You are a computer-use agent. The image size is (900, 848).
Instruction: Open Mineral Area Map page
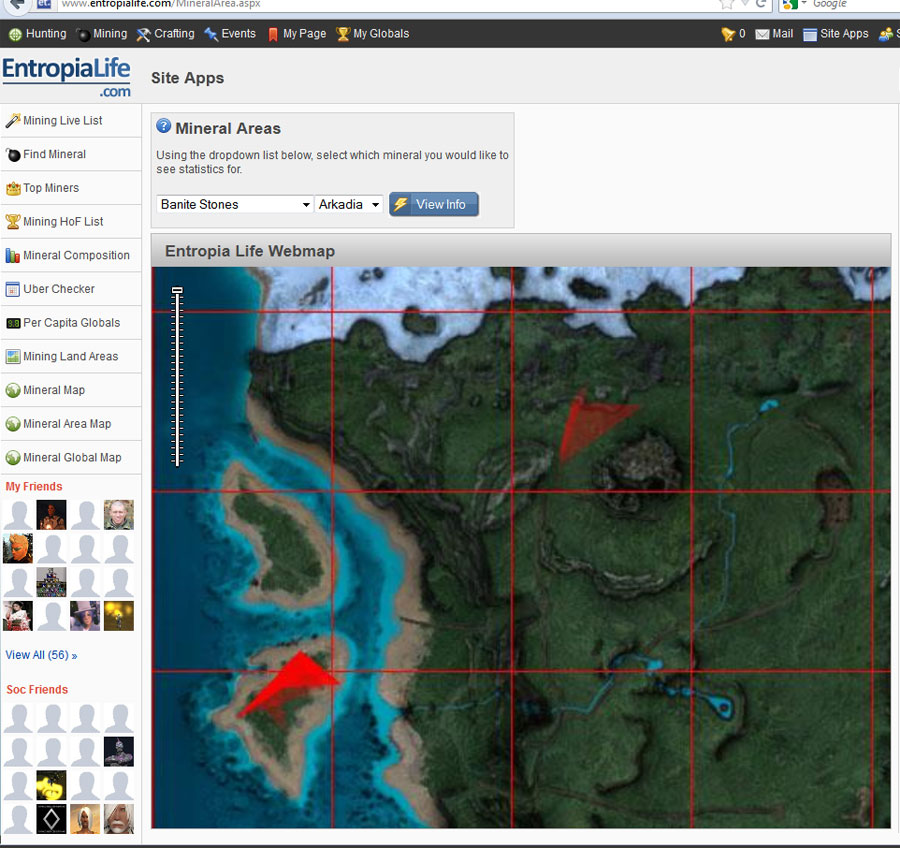[x=67, y=424]
